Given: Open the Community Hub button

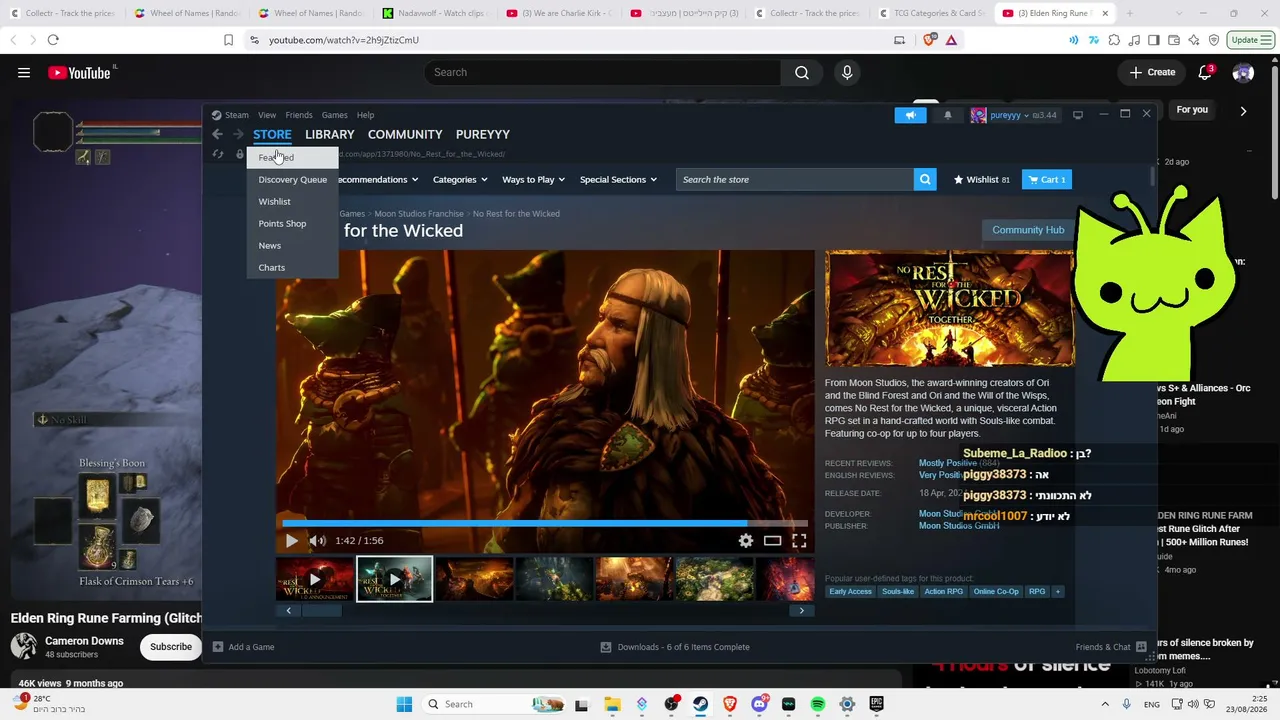Looking at the screenshot, I should pos(1028,230).
